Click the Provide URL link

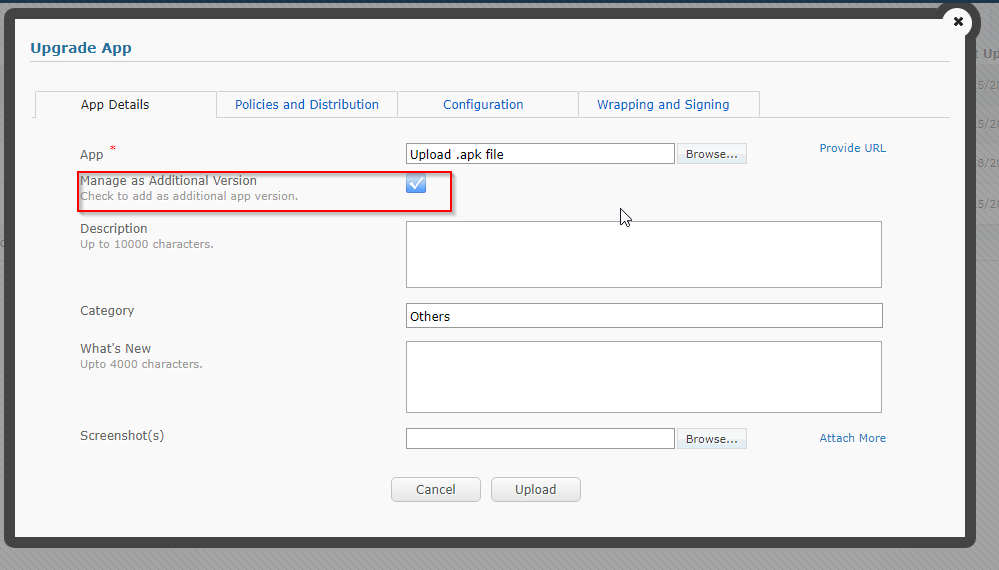click(852, 148)
